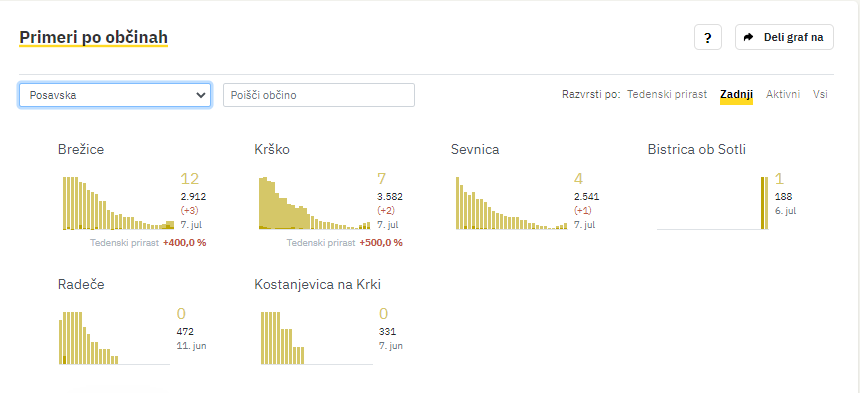Screen dimensions: 860x393
Task: Click the dropdown chevron arrow
Action: click(x=200, y=95)
